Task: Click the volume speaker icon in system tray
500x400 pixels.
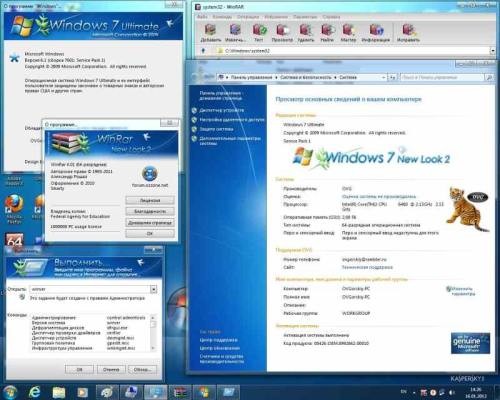Action: tap(452, 392)
